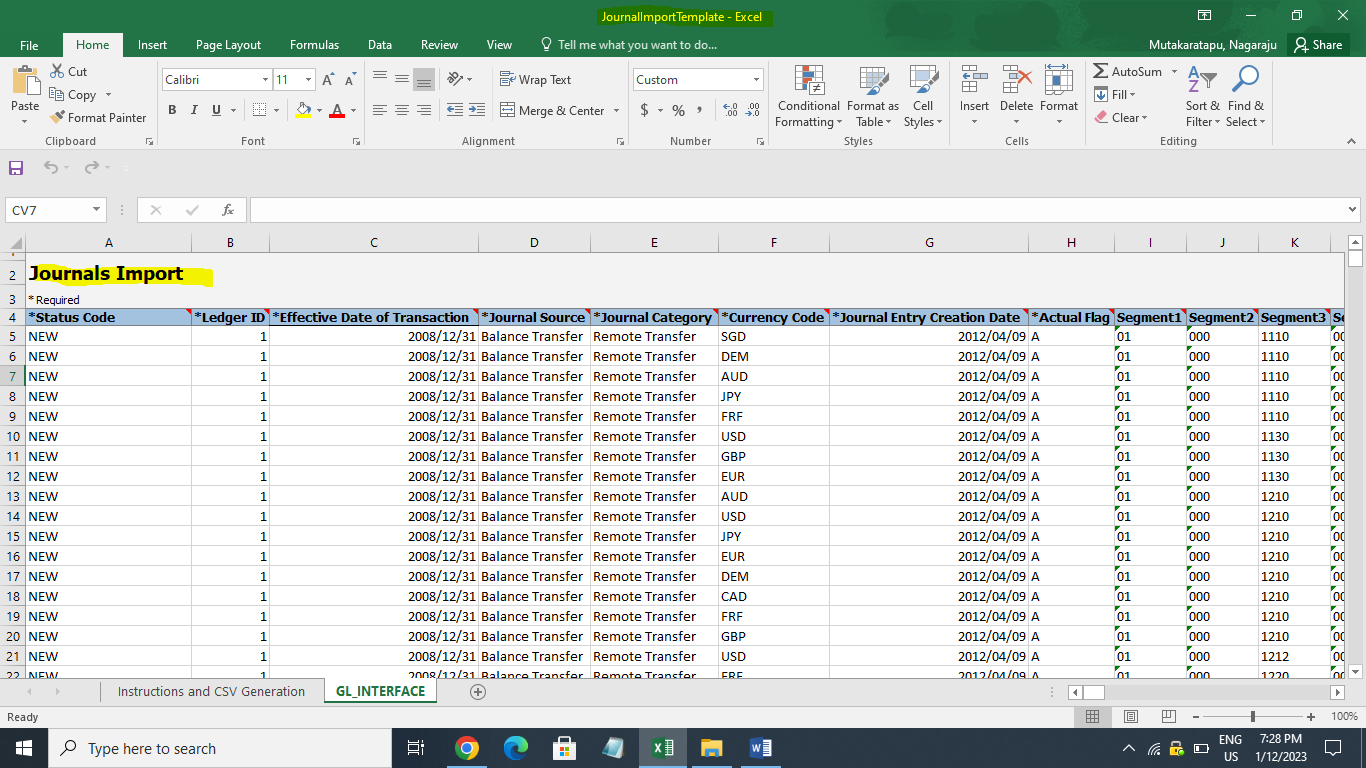The width and height of the screenshot is (1366, 768).
Task: Click the Format Painter brush icon
Action: [58, 117]
